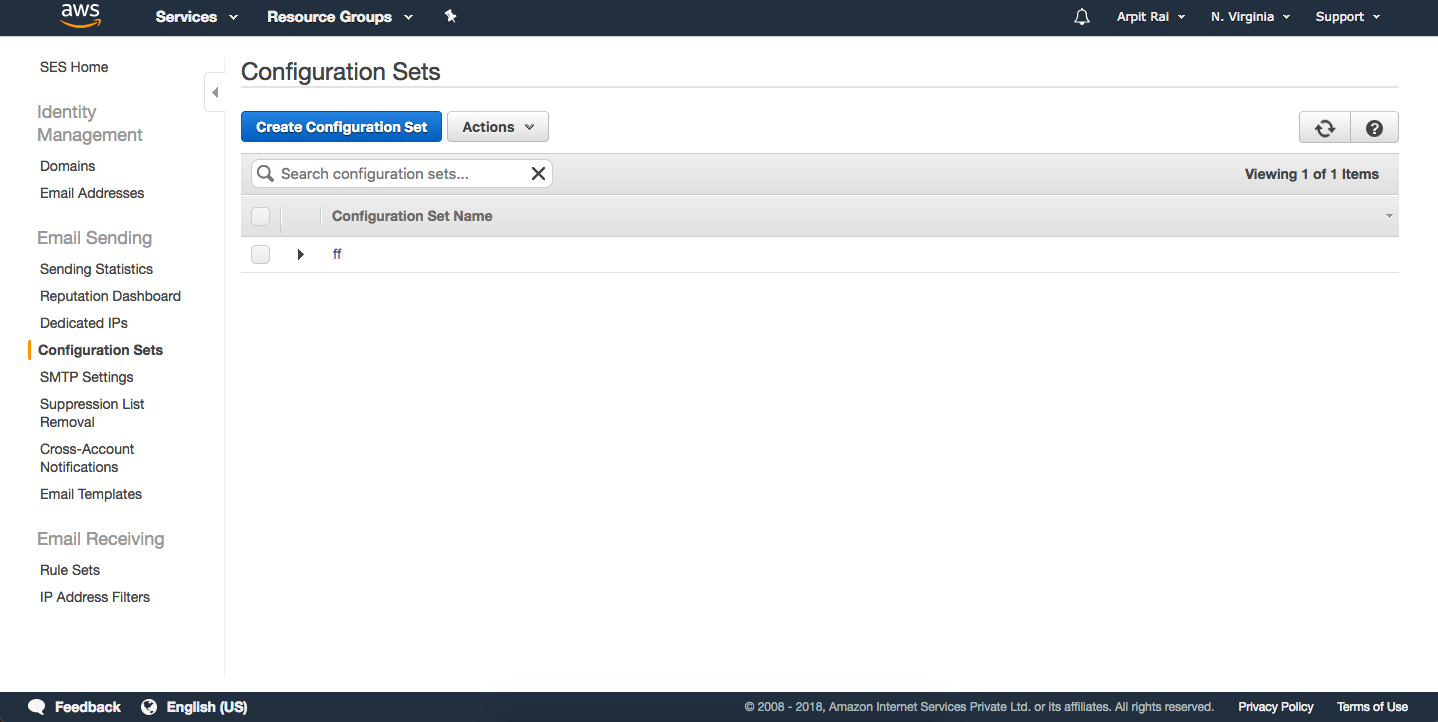Check the box for row ff
The width and height of the screenshot is (1438, 722).
[x=261, y=254]
